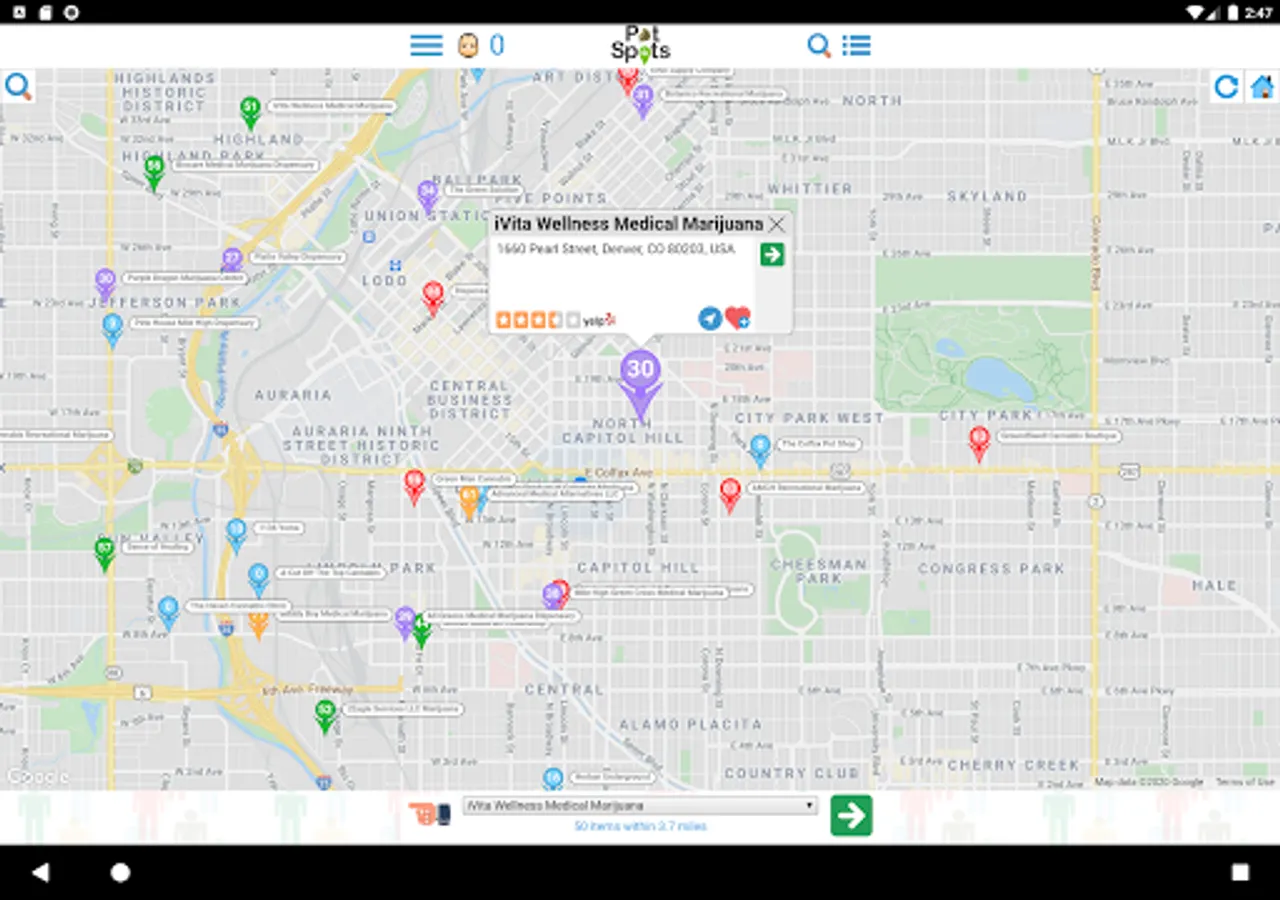Go to home location via house icon

tap(1262, 87)
